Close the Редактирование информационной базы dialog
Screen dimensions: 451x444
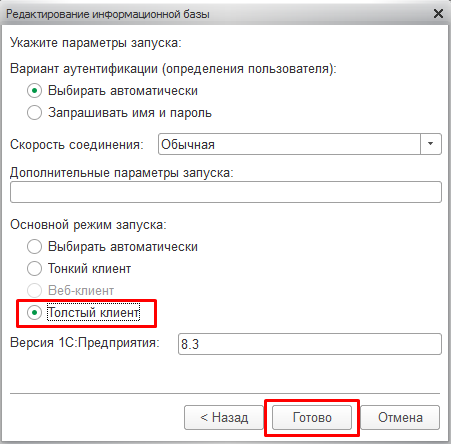438,14
